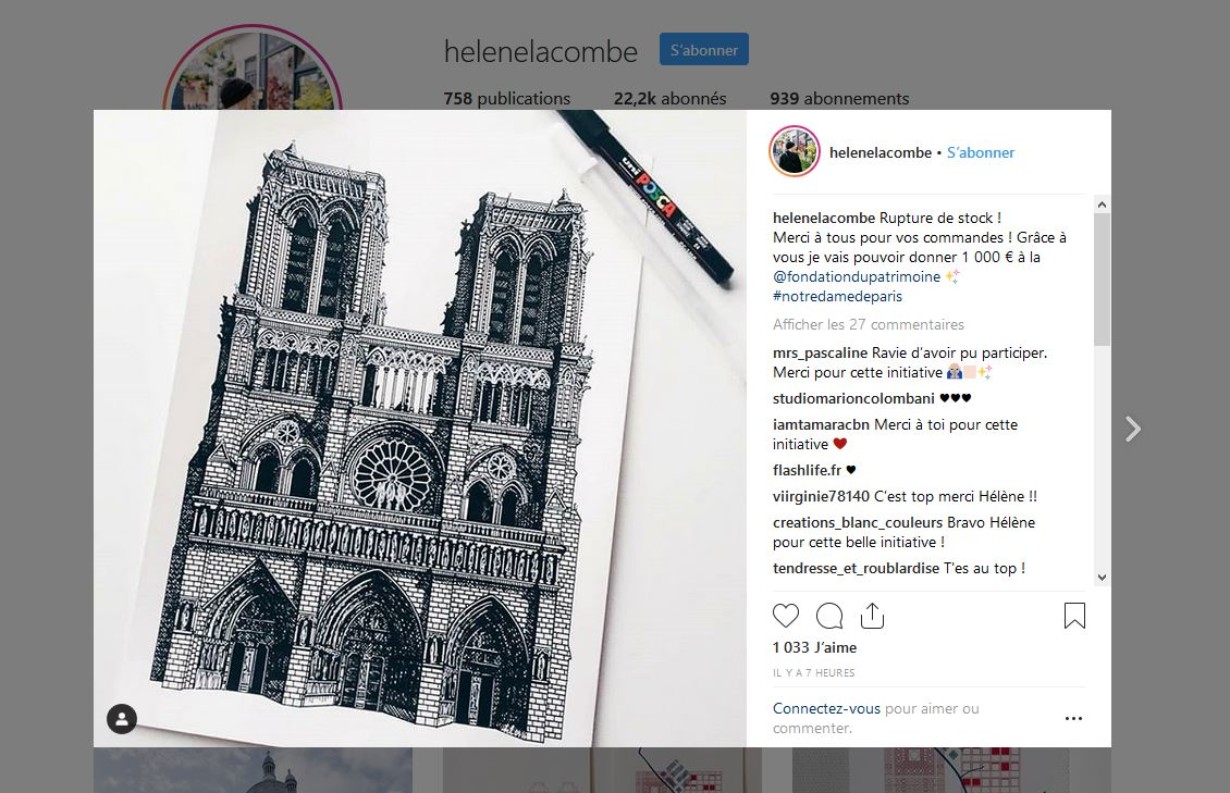1230x793 pixels.
Task: Open creations_blanc_couleurs commenter profile
Action: pyautogui.click(x=858, y=523)
